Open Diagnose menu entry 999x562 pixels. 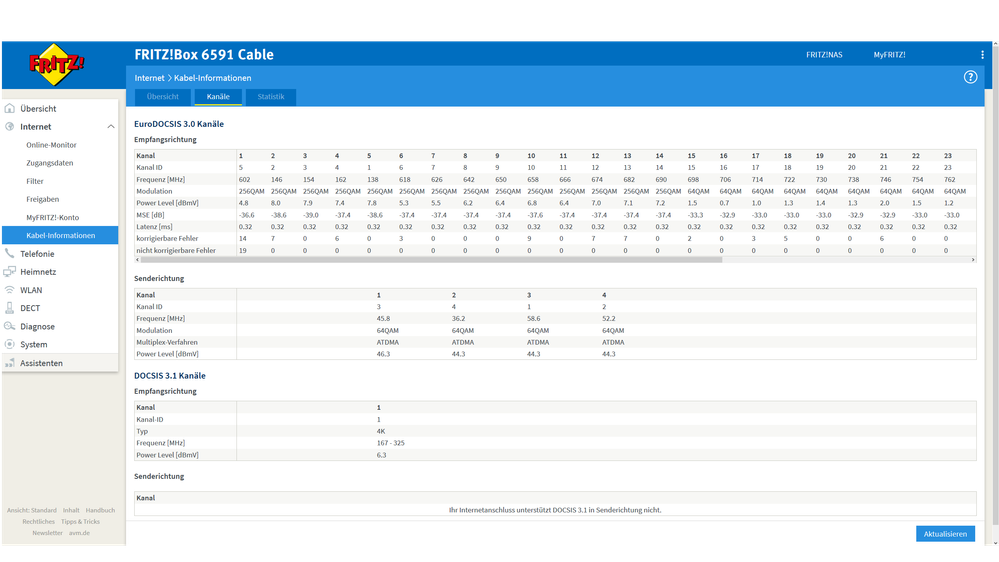pos(37,326)
